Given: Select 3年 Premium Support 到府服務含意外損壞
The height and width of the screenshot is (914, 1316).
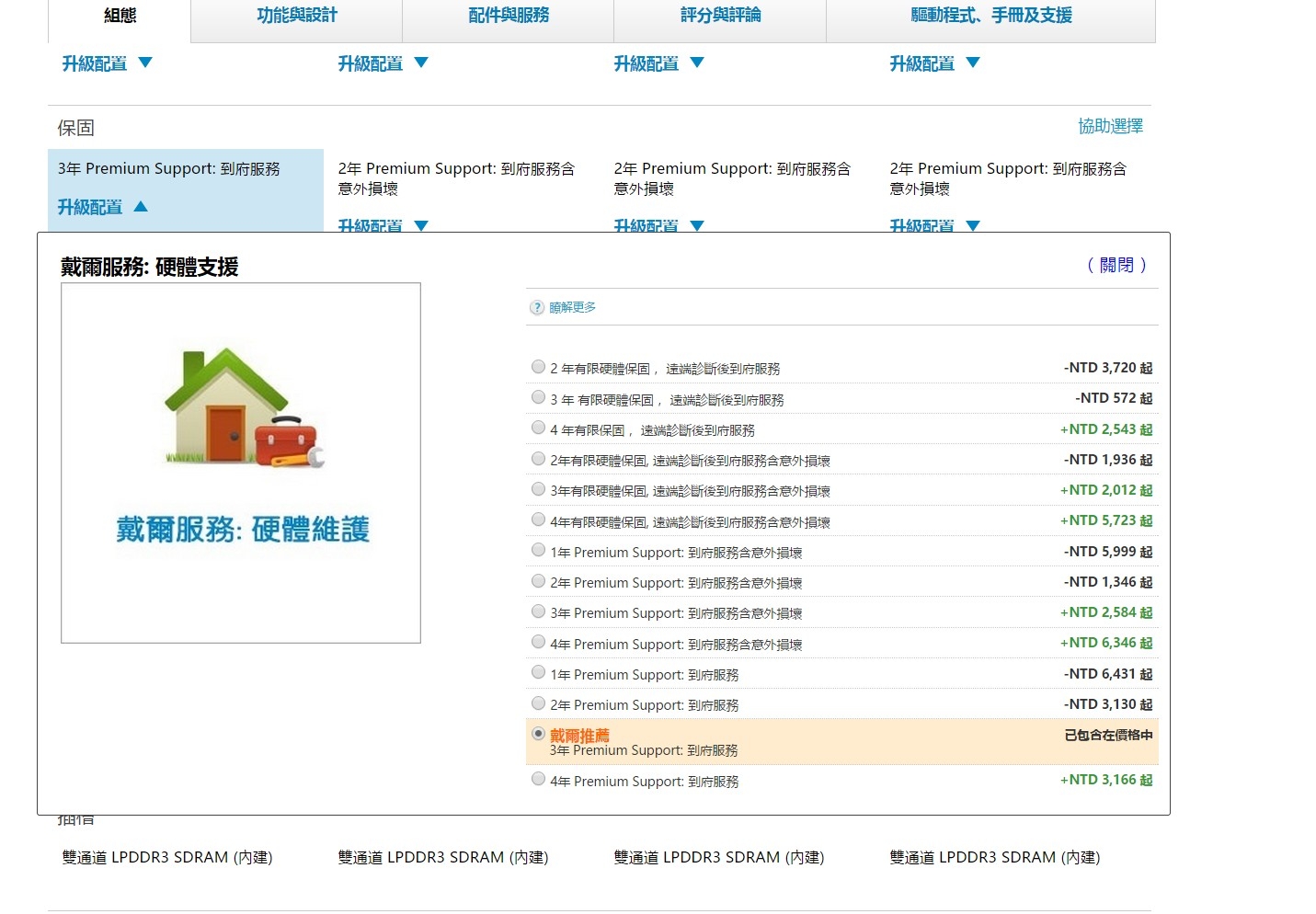Looking at the screenshot, I should tap(538, 611).
